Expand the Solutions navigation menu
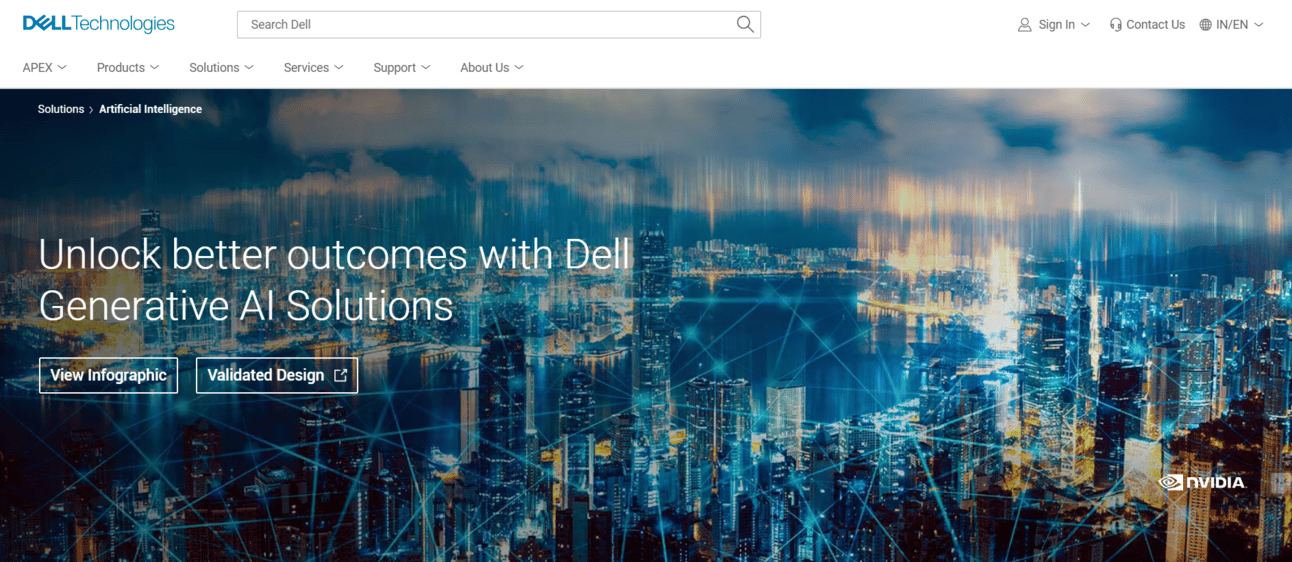Screen dimensions: 1292x562 222,67
